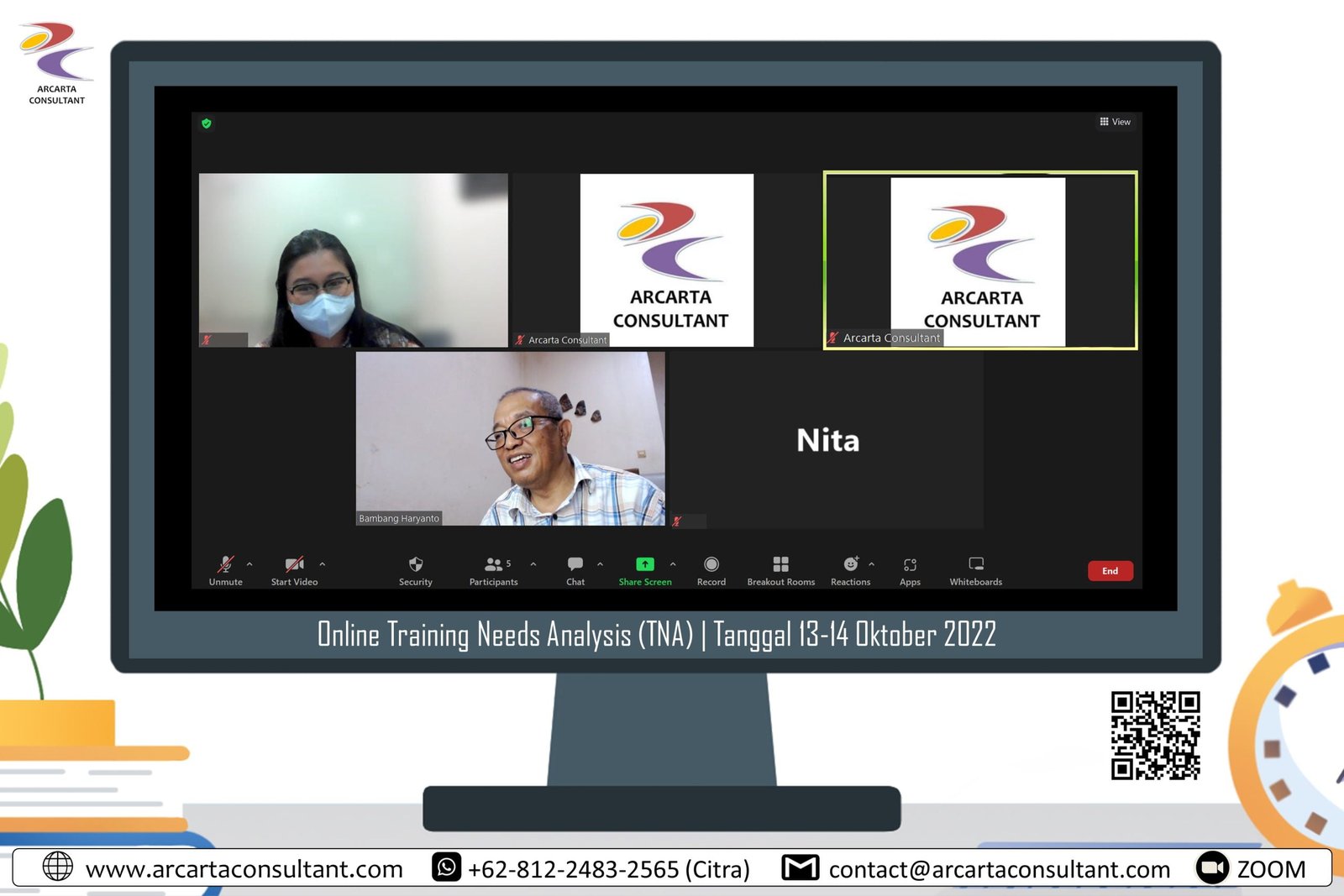Unmute the microphone

pyautogui.click(x=225, y=564)
